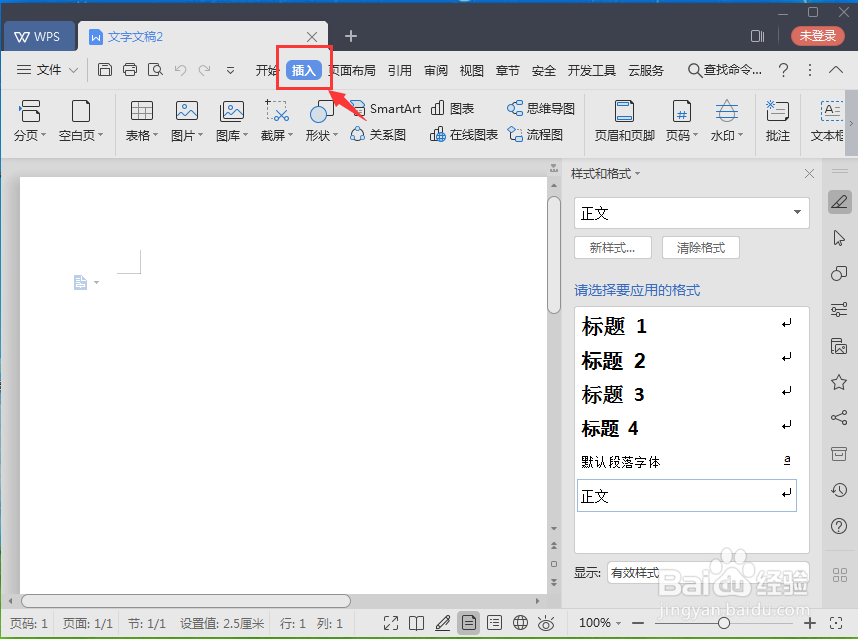This screenshot has width=858, height=639.
Task: Click the selection cursor icon in right sidebar
Action: click(x=839, y=238)
